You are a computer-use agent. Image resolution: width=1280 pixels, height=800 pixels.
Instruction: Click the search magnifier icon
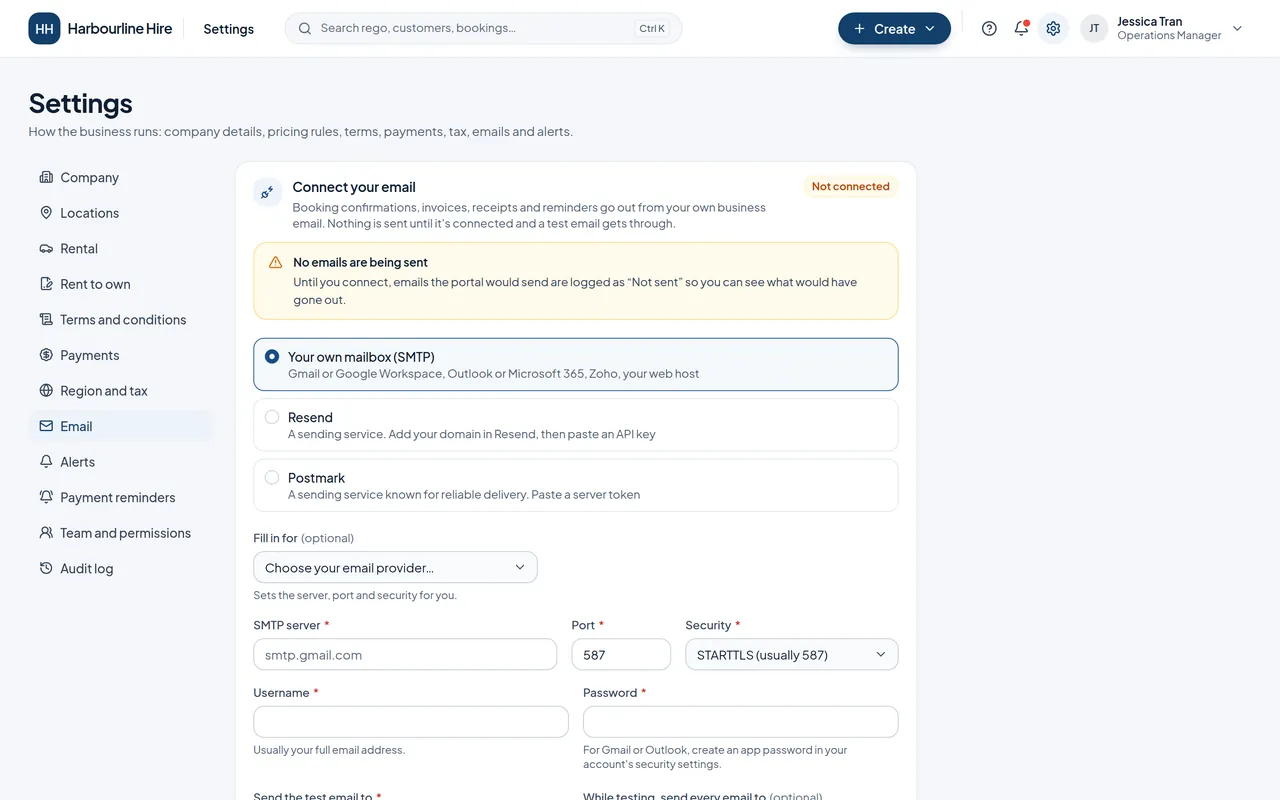pyautogui.click(x=305, y=29)
